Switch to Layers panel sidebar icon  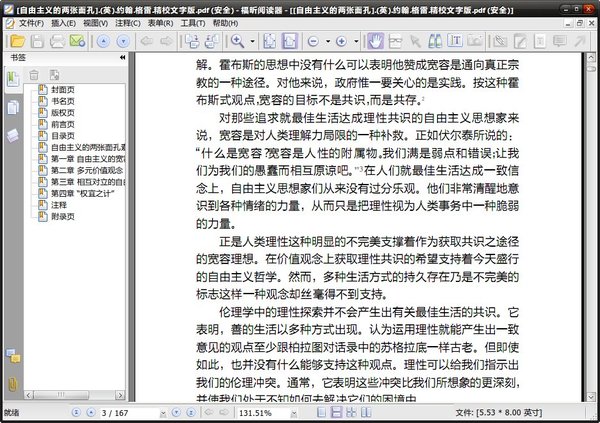click(13, 136)
